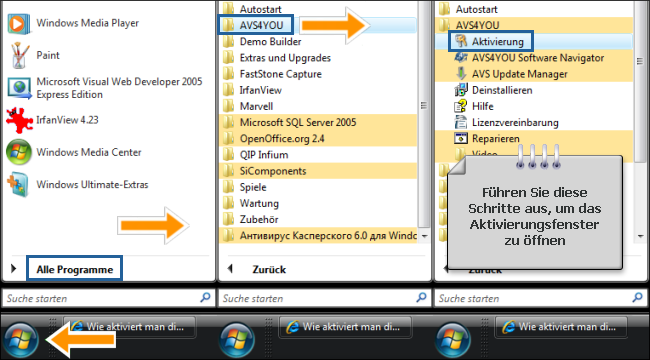Open the Wartung folder
This screenshot has height=360, width=650.
point(317,203)
